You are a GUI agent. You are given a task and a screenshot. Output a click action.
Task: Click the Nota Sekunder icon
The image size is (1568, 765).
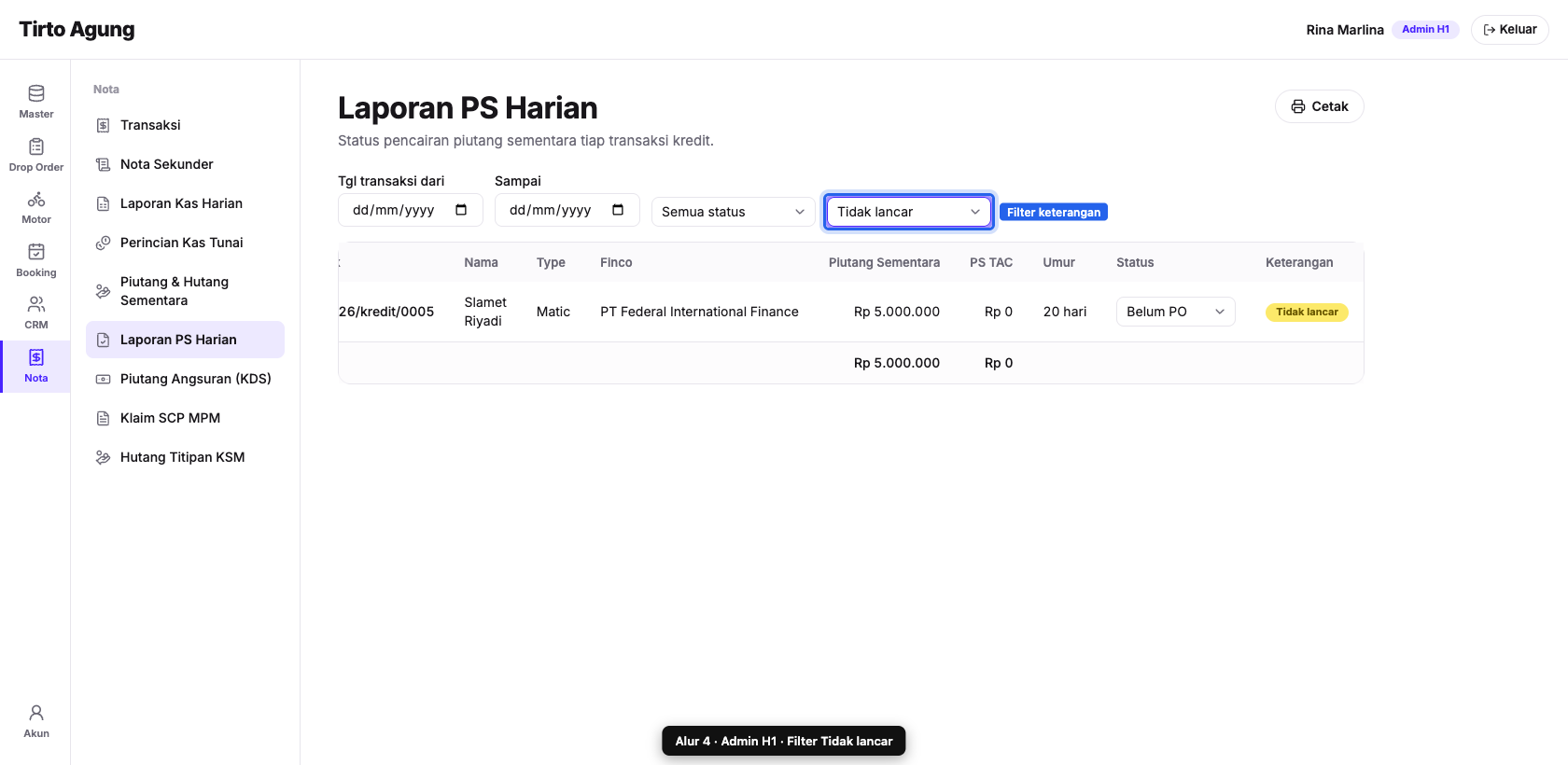pos(104,164)
